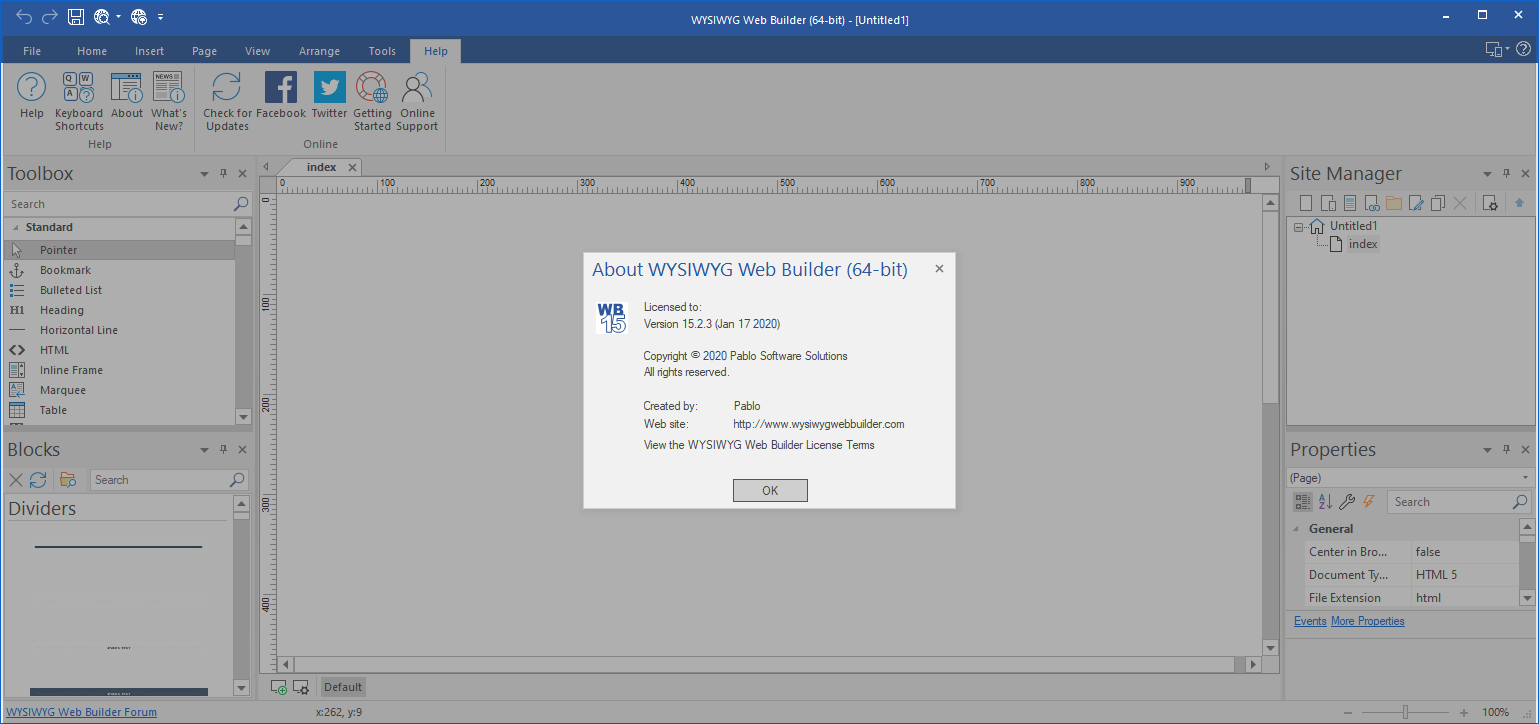1539x724 pixels.
Task: Click the Save icon in the title bar
Action: (76, 17)
